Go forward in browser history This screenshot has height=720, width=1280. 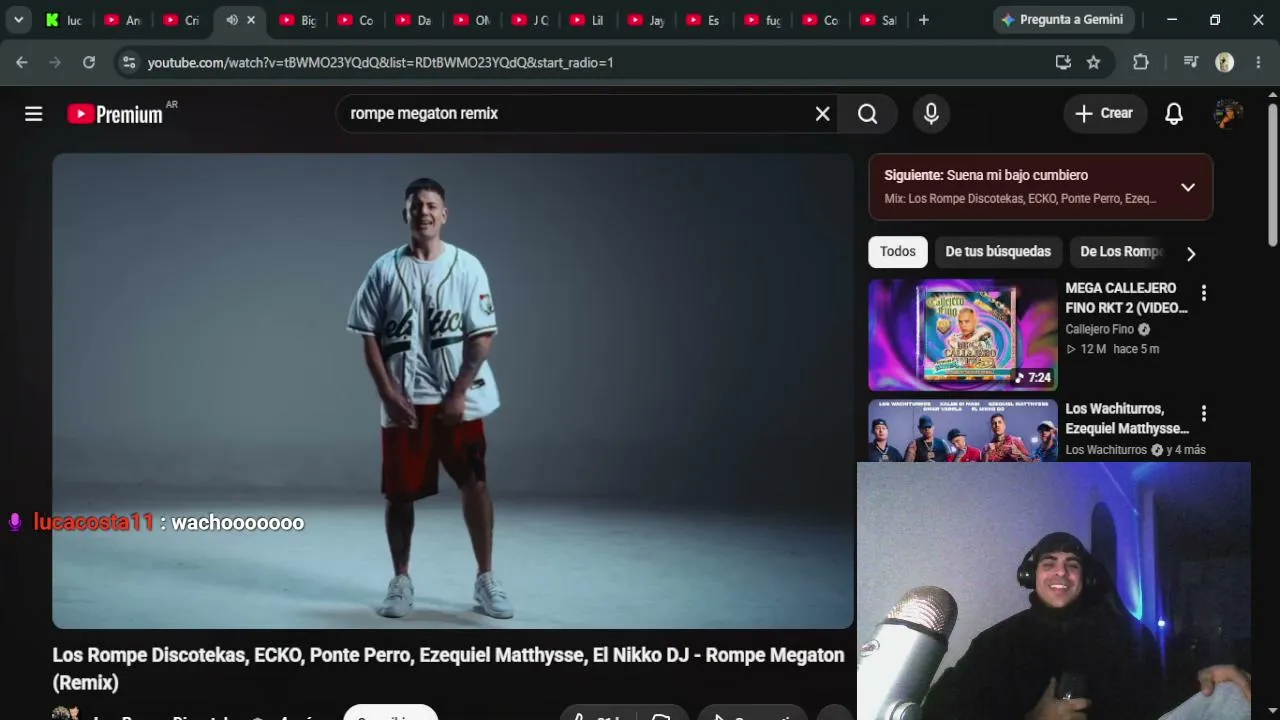point(55,62)
